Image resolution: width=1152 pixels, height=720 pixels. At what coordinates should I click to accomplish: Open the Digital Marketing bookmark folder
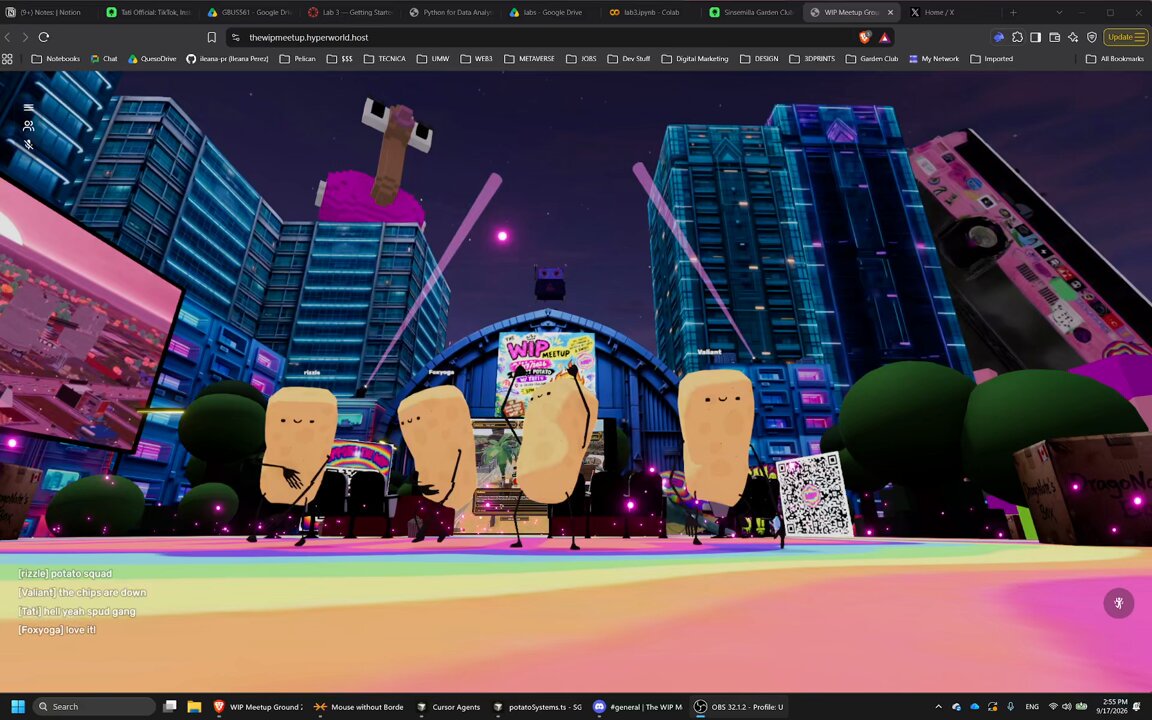(x=695, y=59)
